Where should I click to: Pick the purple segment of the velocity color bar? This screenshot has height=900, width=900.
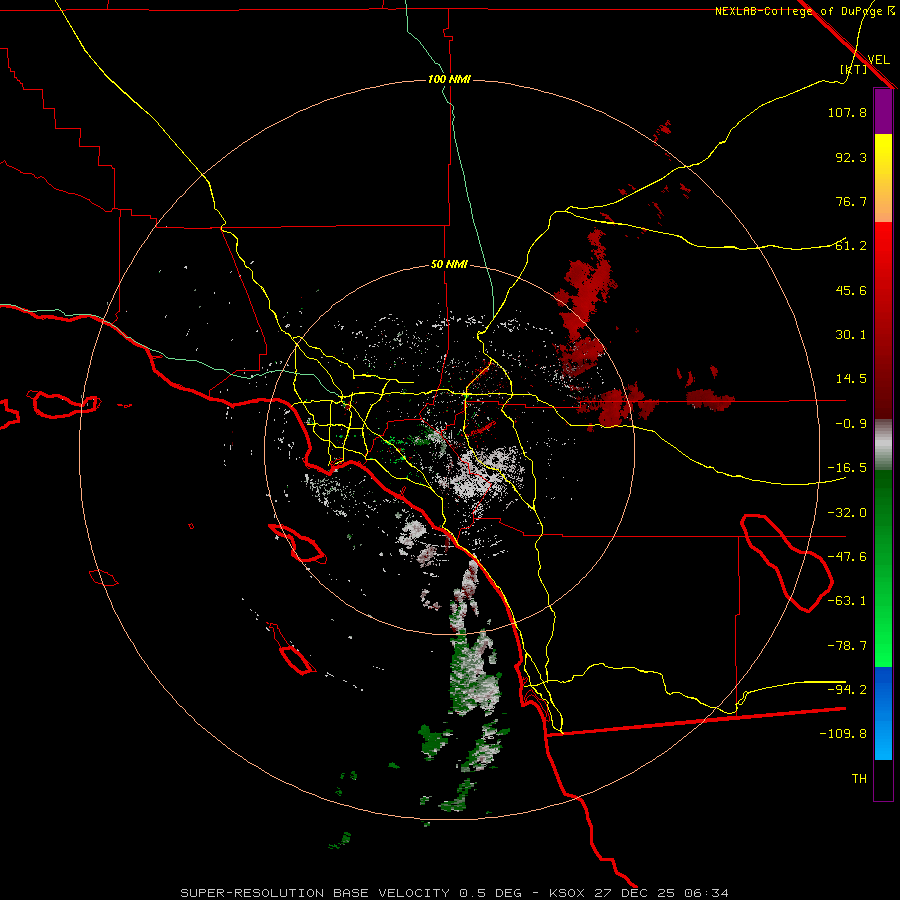pyautogui.click(x=883, y=111)
